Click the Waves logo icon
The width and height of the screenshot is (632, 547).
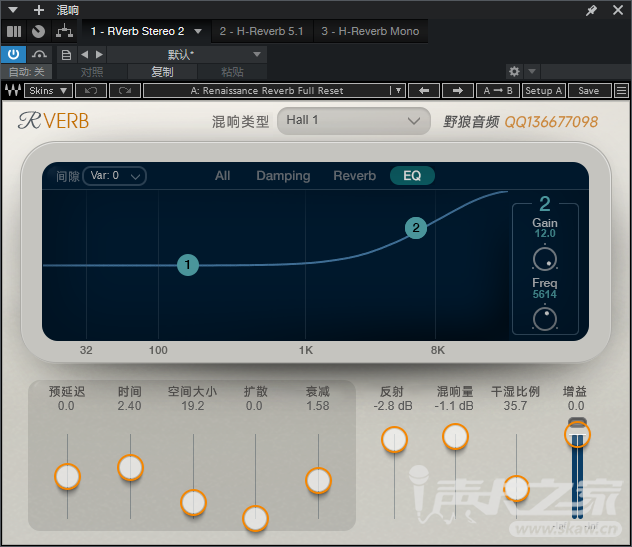[12, 90]
